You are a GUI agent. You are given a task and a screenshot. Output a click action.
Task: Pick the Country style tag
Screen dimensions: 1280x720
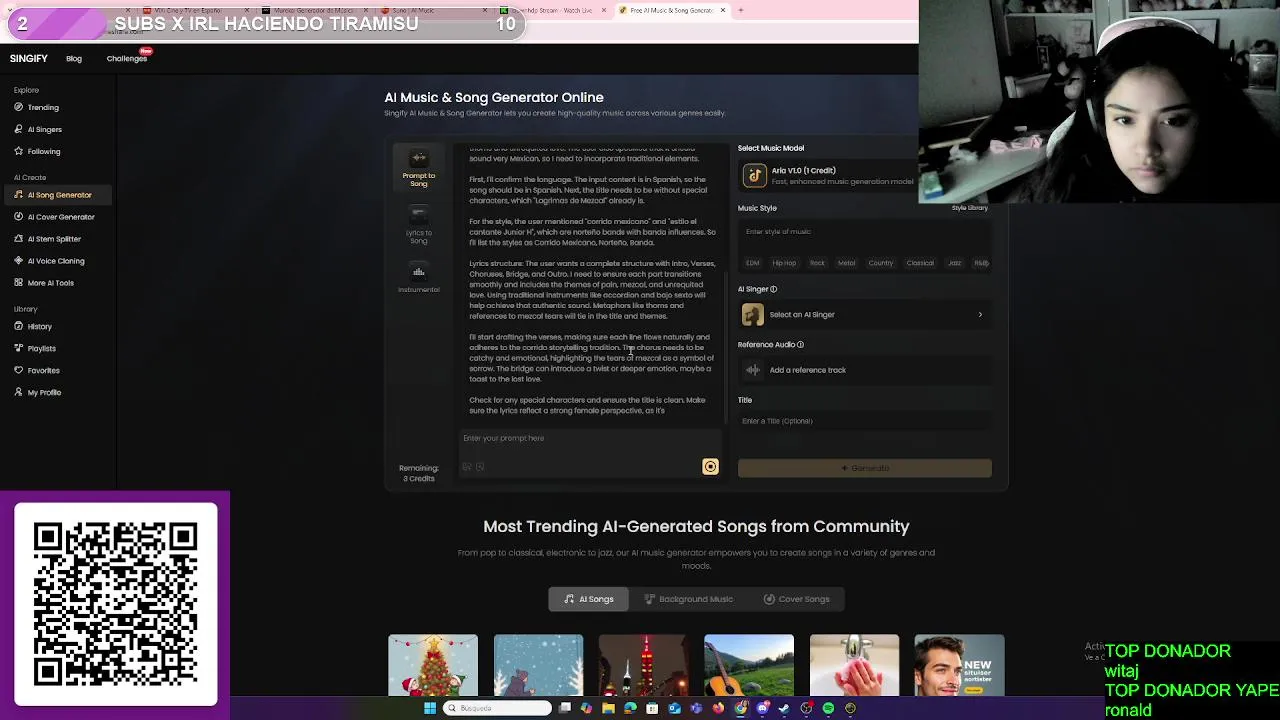coord(881,263)
